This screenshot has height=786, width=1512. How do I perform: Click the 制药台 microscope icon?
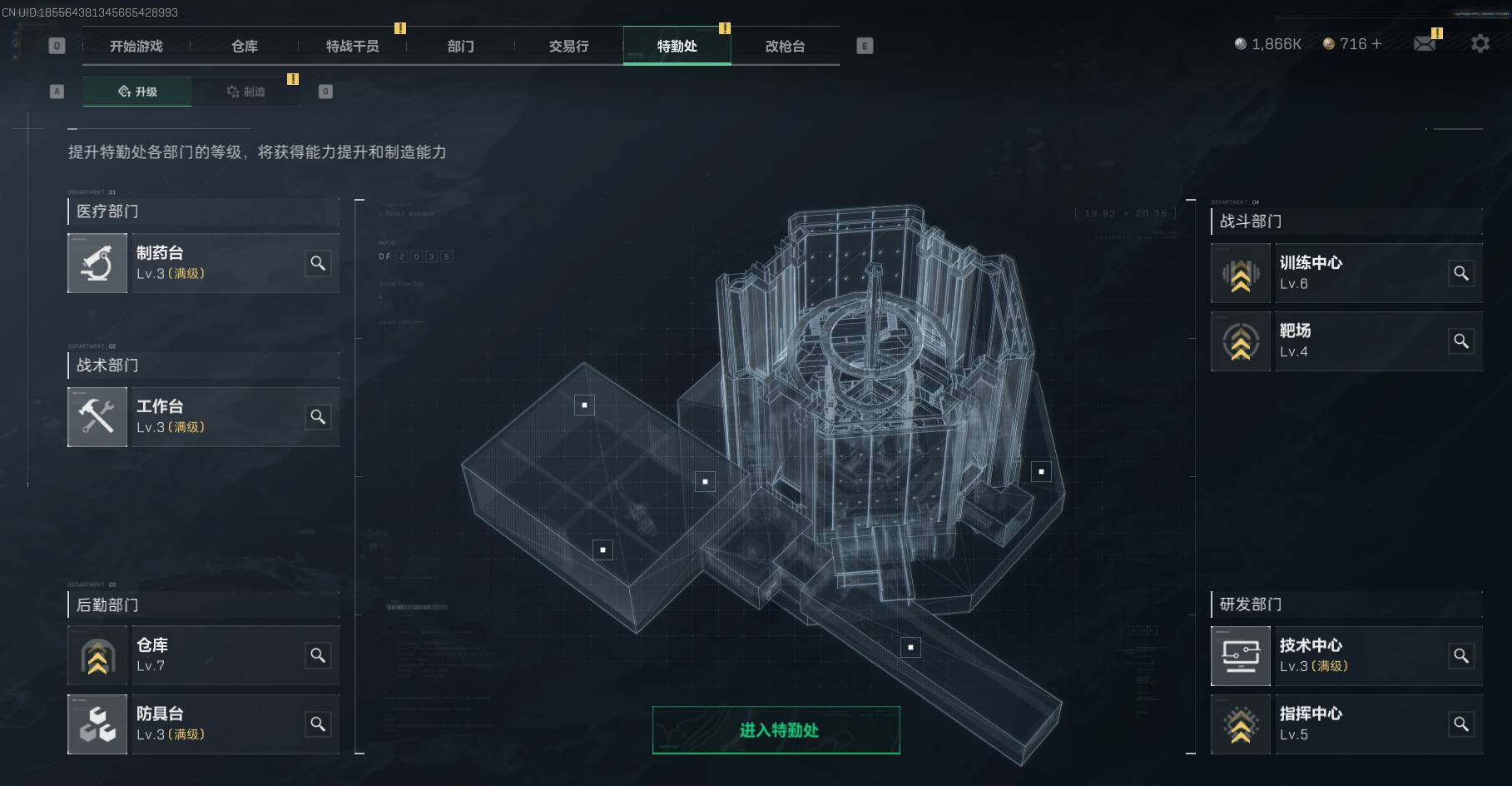(97, 263)
